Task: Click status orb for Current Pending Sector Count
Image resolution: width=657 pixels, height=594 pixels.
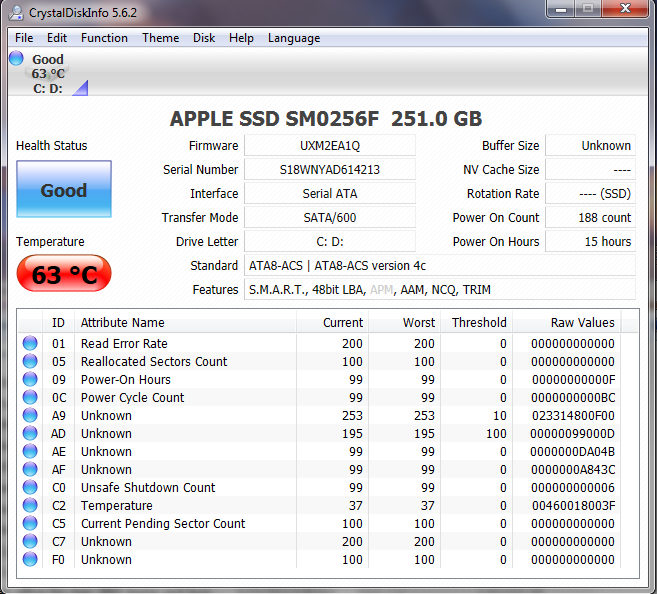Action: [31, 524]
